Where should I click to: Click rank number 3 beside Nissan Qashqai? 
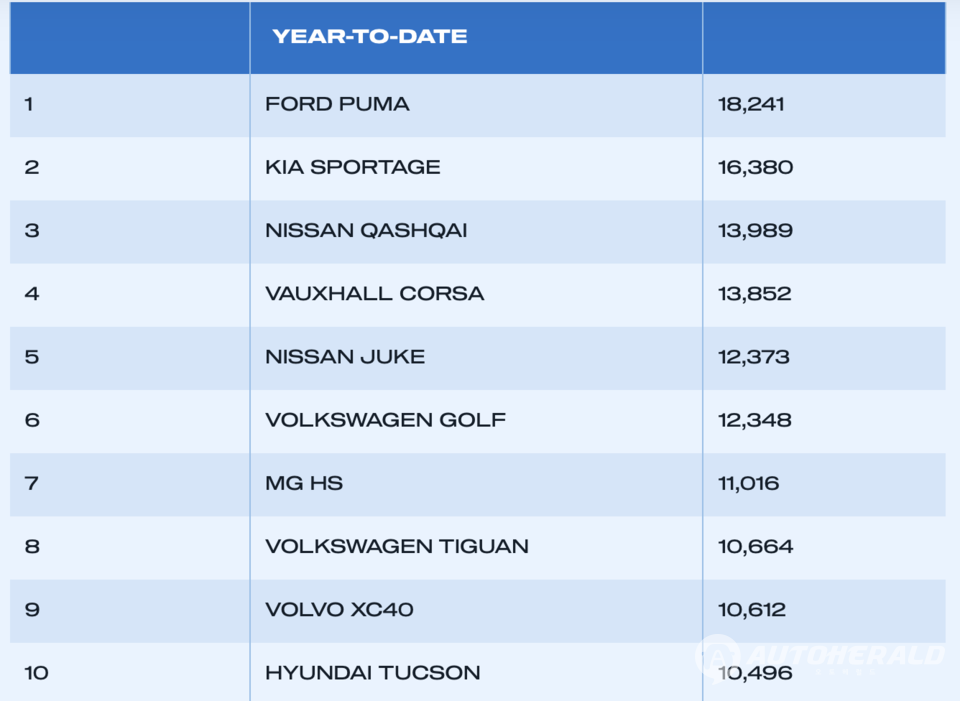point(32,231)
